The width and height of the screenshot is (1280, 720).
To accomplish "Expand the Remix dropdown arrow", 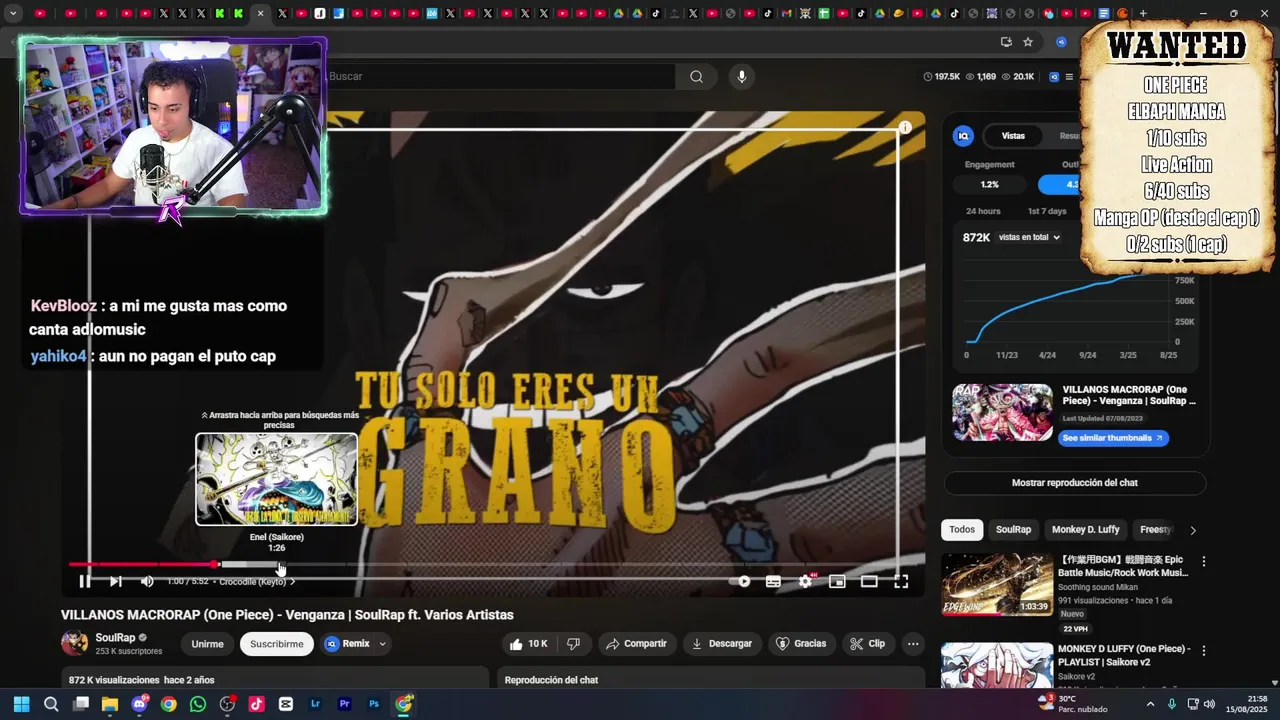I will click(x=382, y=644).
